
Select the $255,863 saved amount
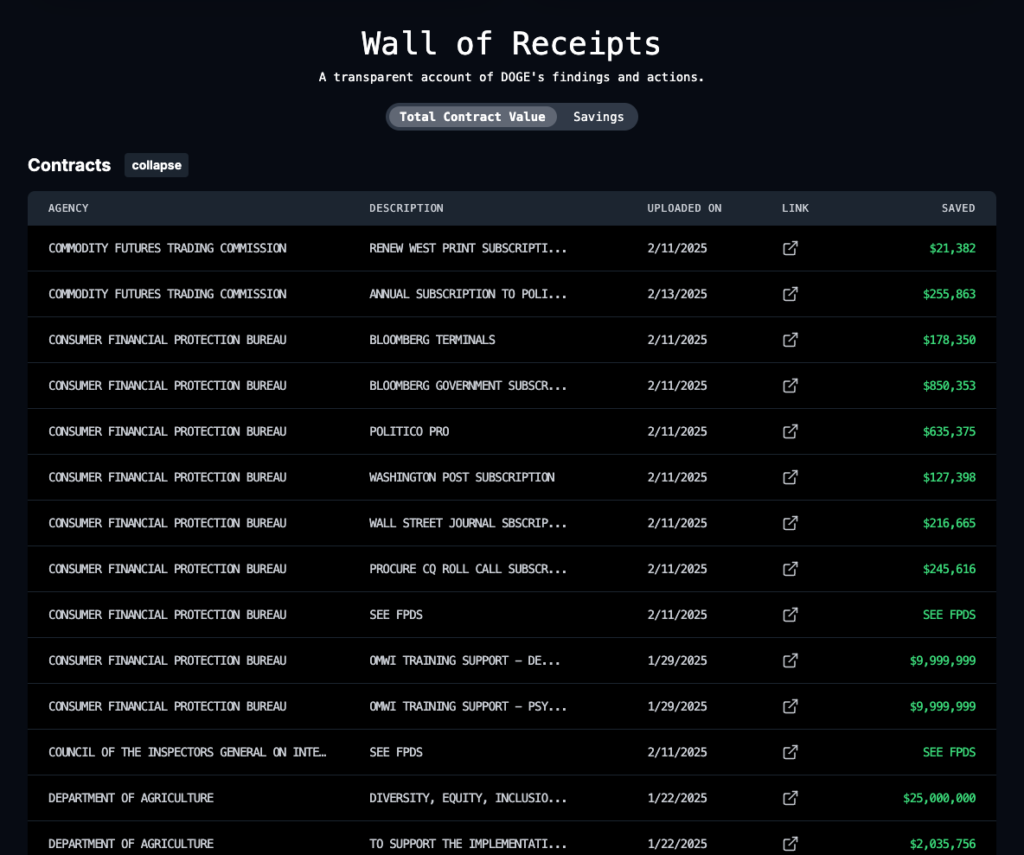[949, 294]
